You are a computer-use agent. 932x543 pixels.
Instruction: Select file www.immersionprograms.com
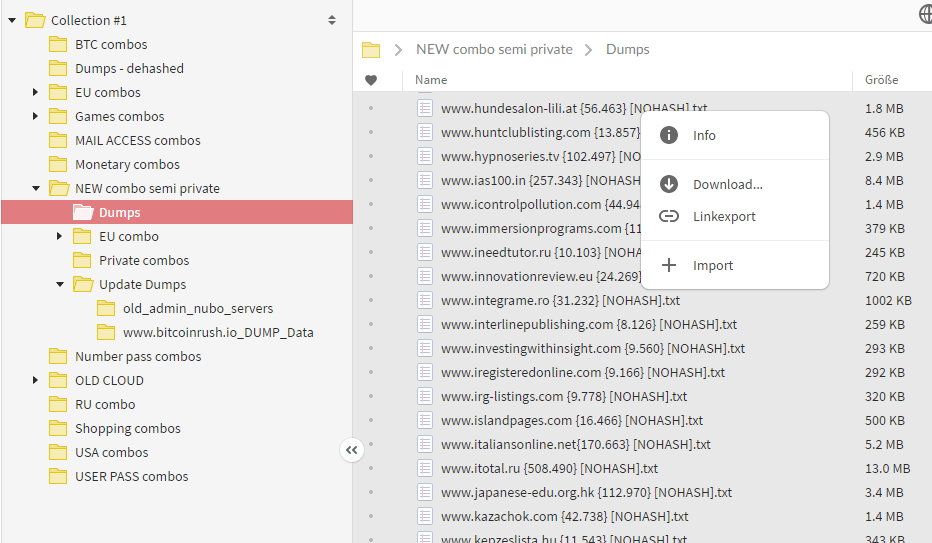(x=540, y=228)
